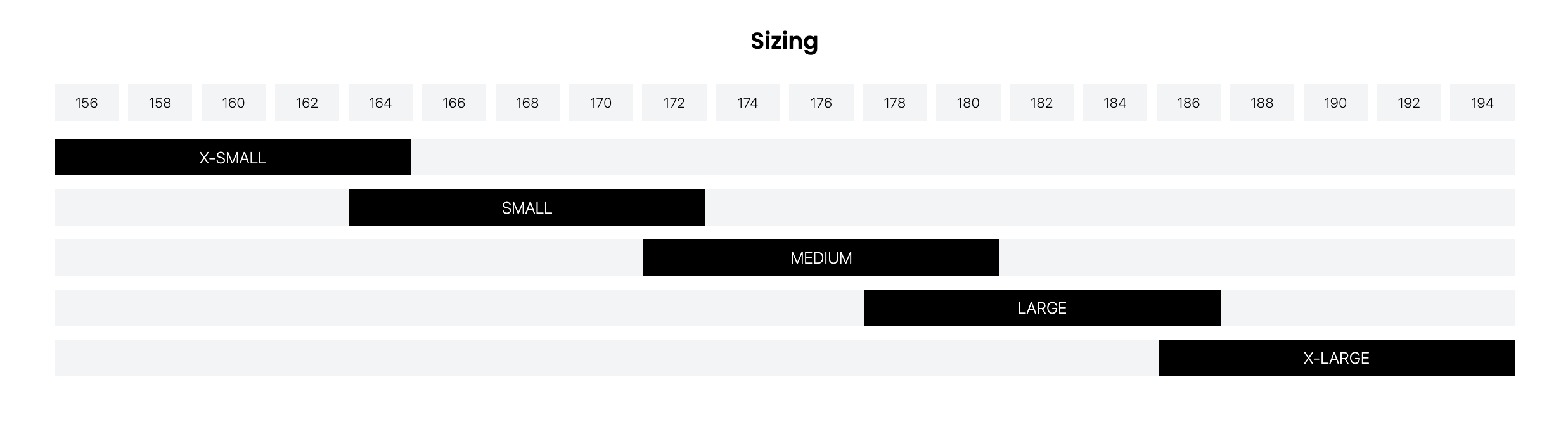Choose height 188 in the row
Image resolution: width=1568 pixels, height=427 pixels.
[x=1261, y=103]
